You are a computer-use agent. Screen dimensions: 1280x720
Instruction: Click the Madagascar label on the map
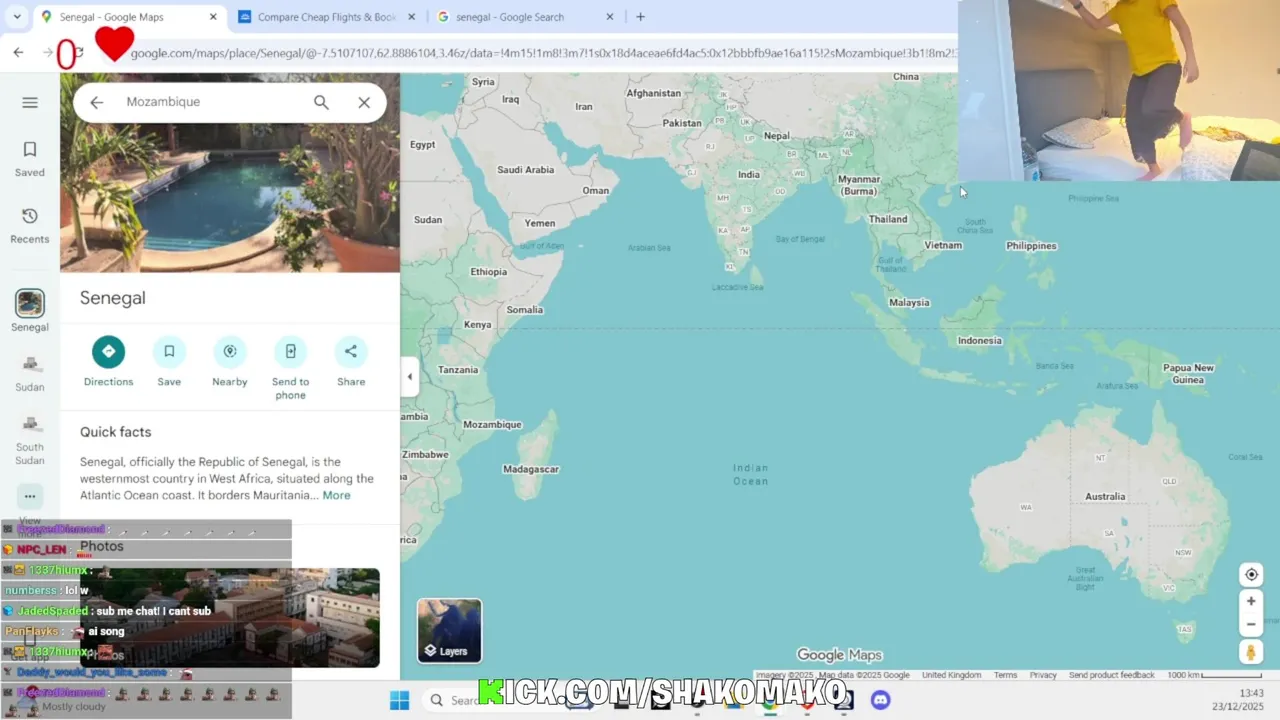click(x=531, y=469)
